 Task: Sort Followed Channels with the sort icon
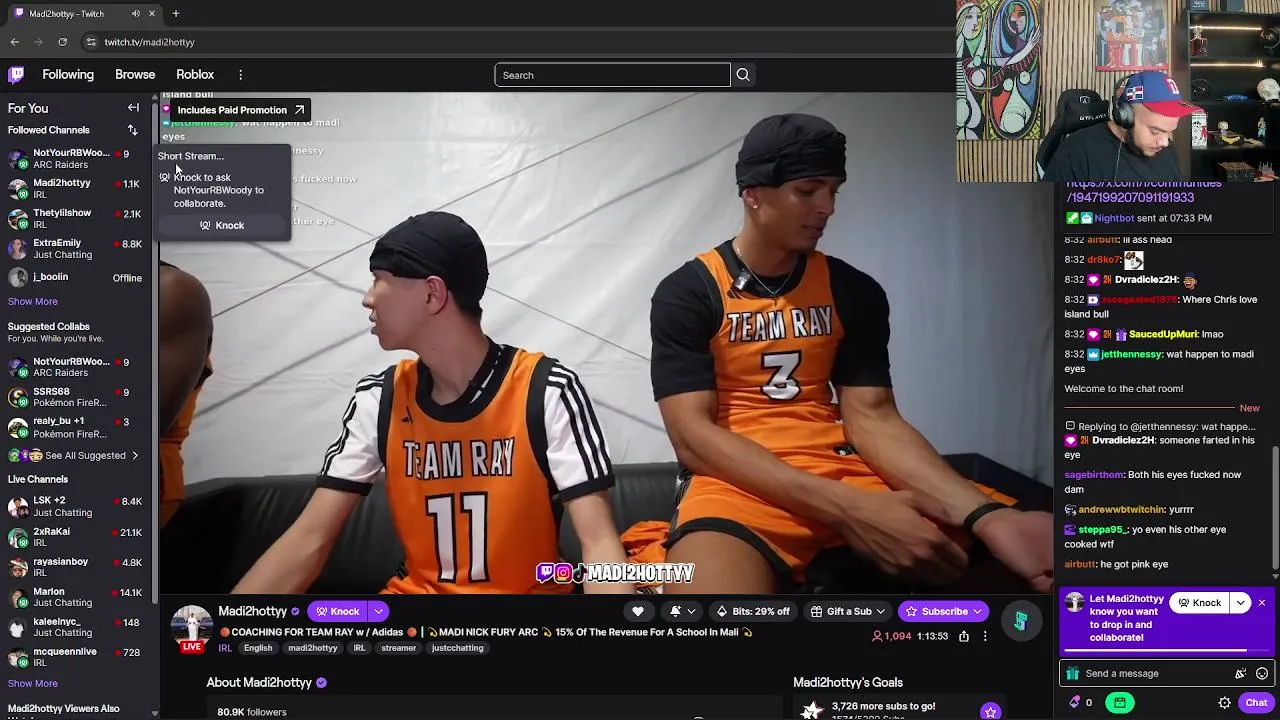pyautogui.click(x=132, y=130)
